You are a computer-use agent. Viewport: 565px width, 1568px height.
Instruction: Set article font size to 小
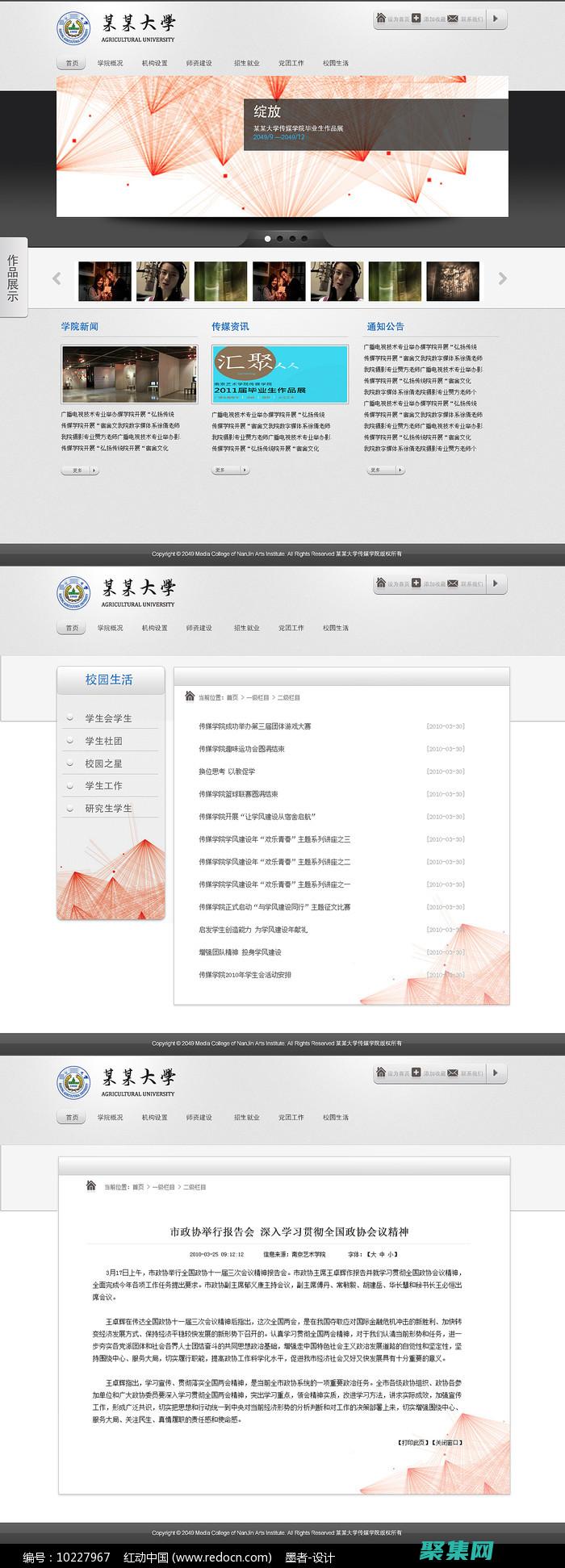pyautogui.click(x=391, y=1255)
